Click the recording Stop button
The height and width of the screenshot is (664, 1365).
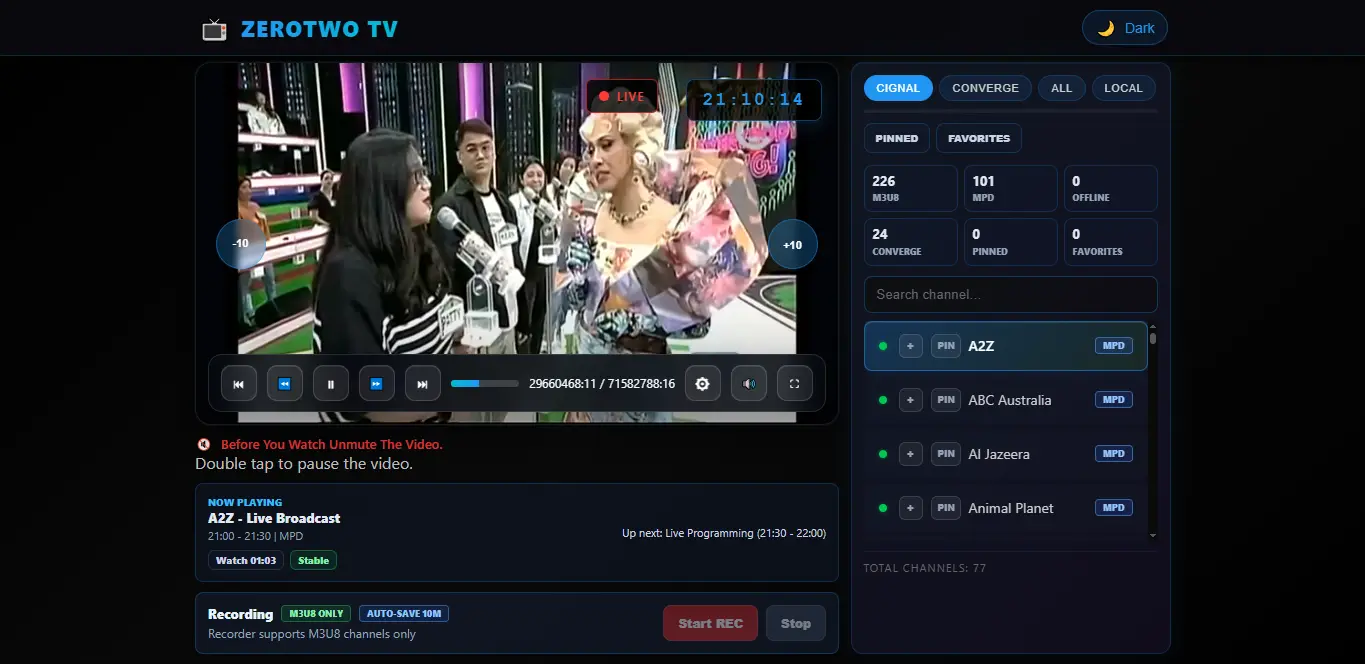pos(796,623)
